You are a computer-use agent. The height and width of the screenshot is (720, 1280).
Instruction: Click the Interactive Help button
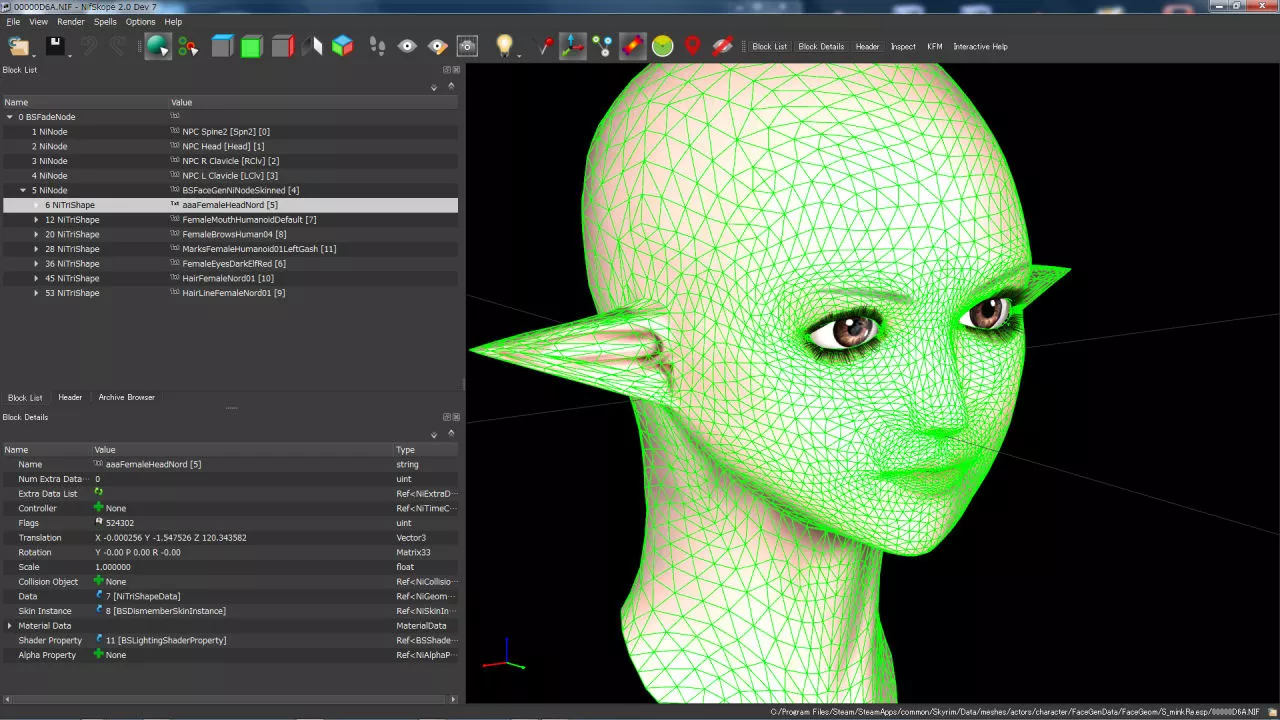(980, 47)
